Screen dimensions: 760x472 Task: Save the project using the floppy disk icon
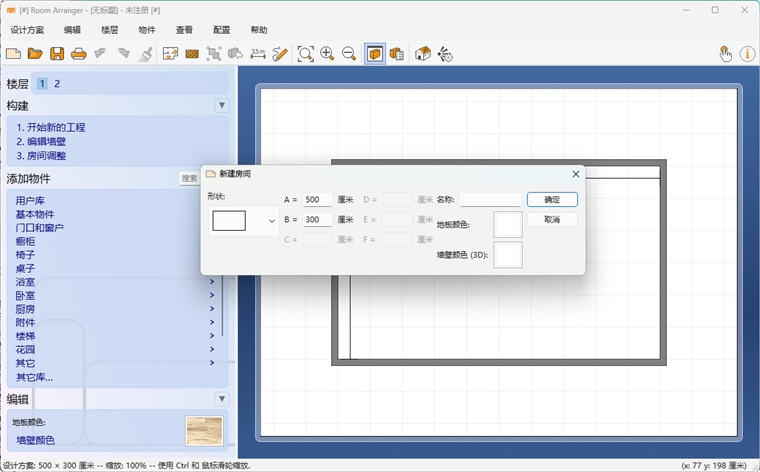pos(57,54)
